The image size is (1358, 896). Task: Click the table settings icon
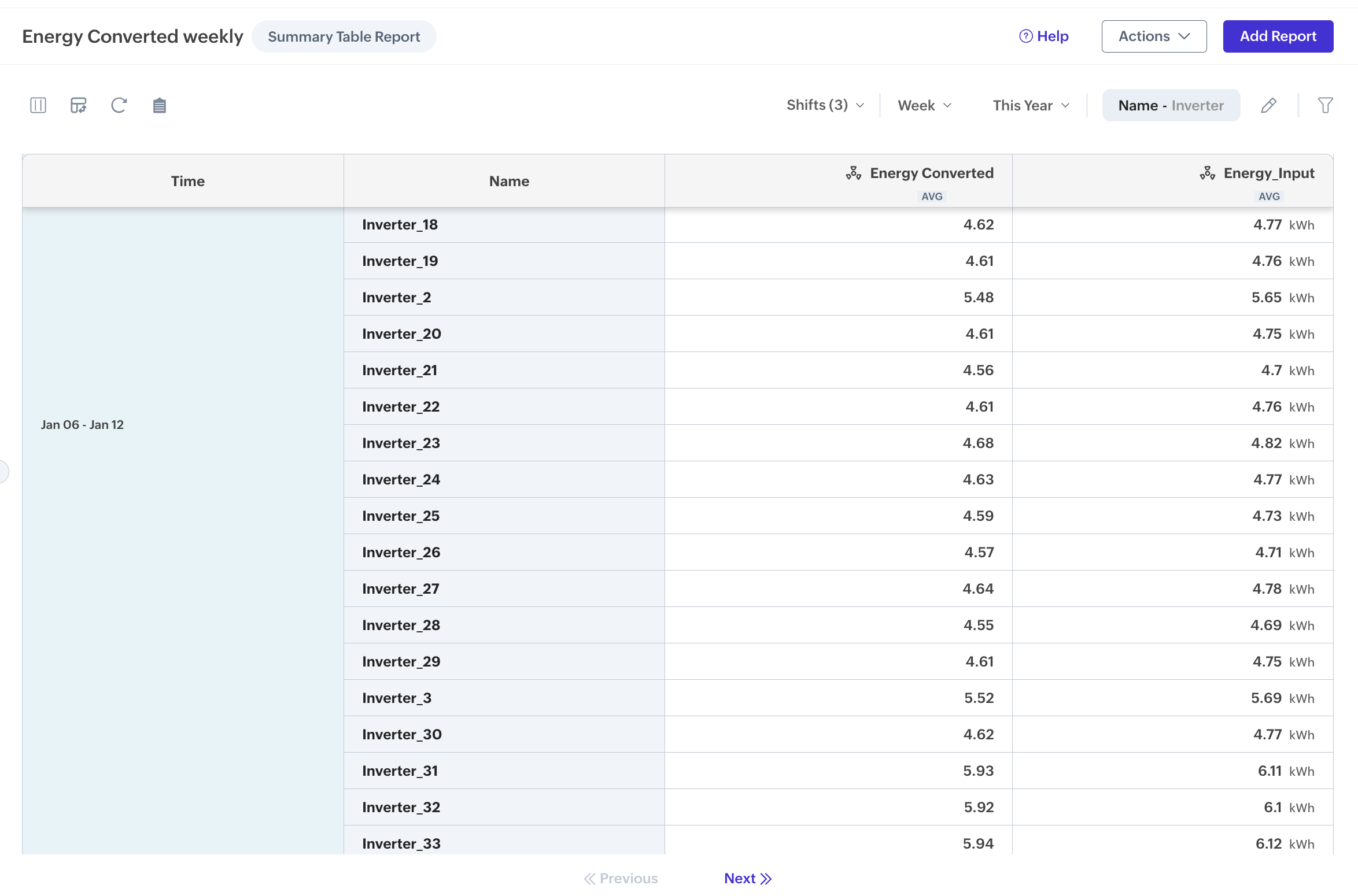pos(79,105)
